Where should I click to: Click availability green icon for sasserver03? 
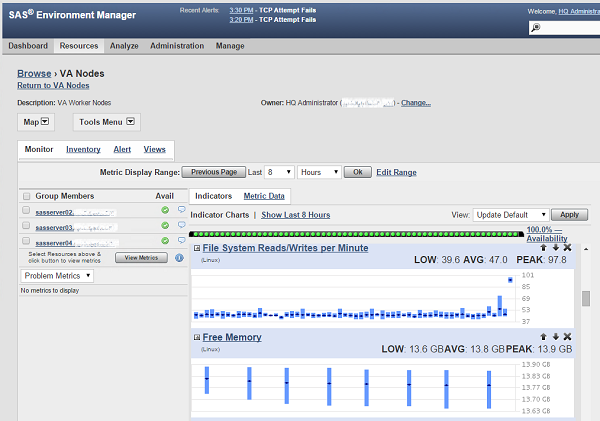click(165, 225)
